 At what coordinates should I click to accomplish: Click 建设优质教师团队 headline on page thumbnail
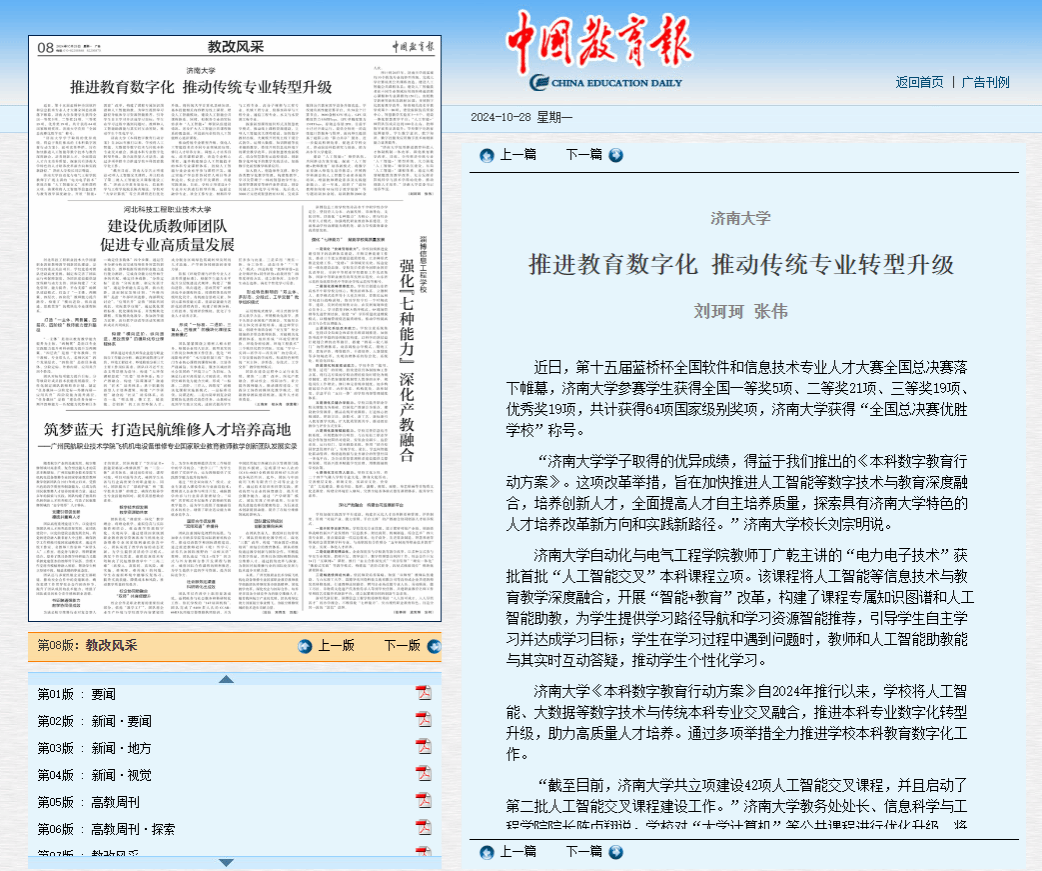tap(171, 226)
